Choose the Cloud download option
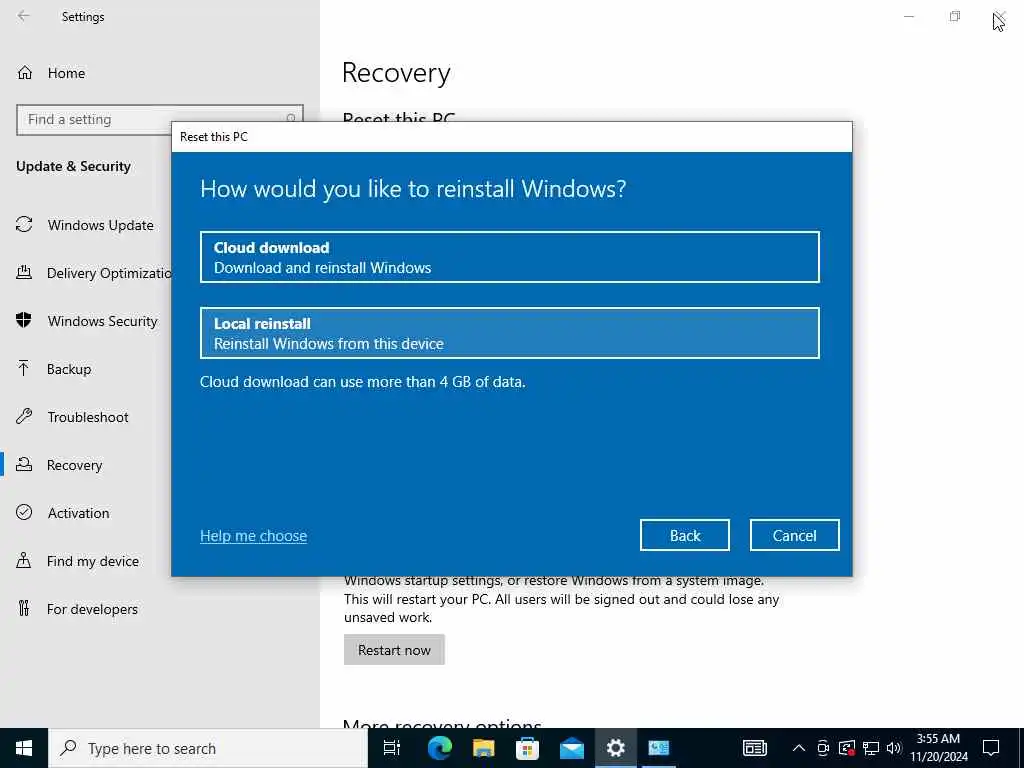 click(x=509, y=257)
